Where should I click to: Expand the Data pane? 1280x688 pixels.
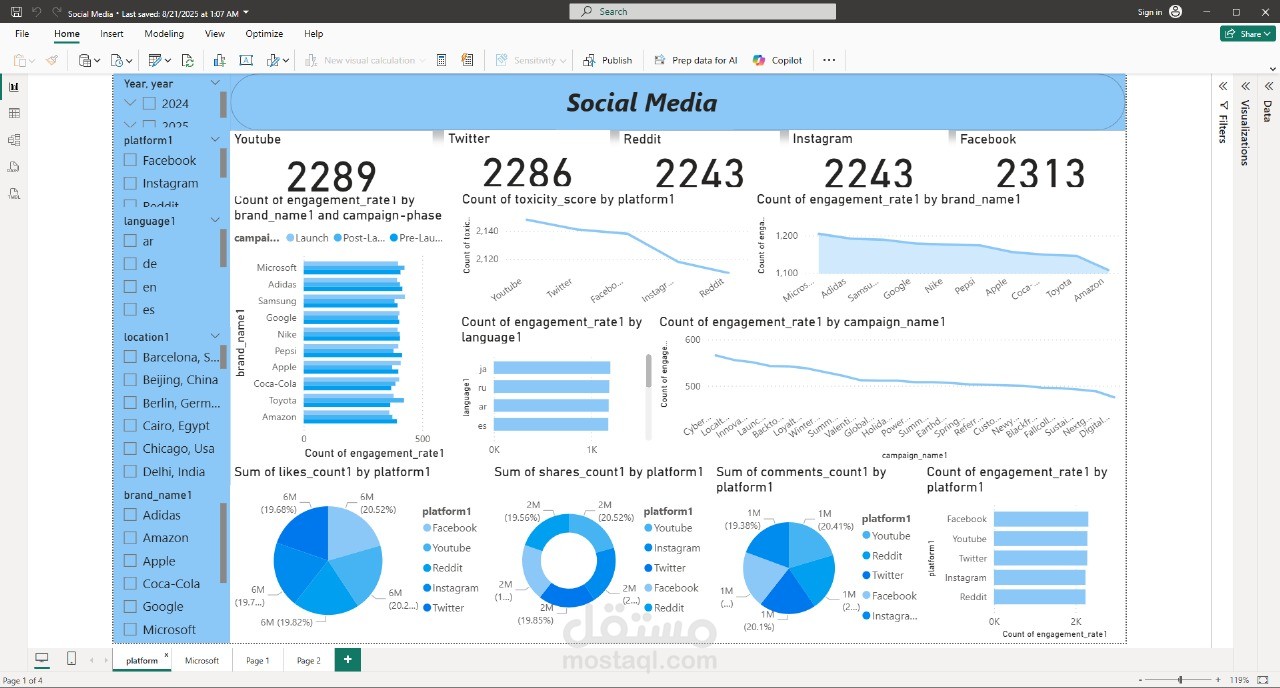coord(1267,86)
